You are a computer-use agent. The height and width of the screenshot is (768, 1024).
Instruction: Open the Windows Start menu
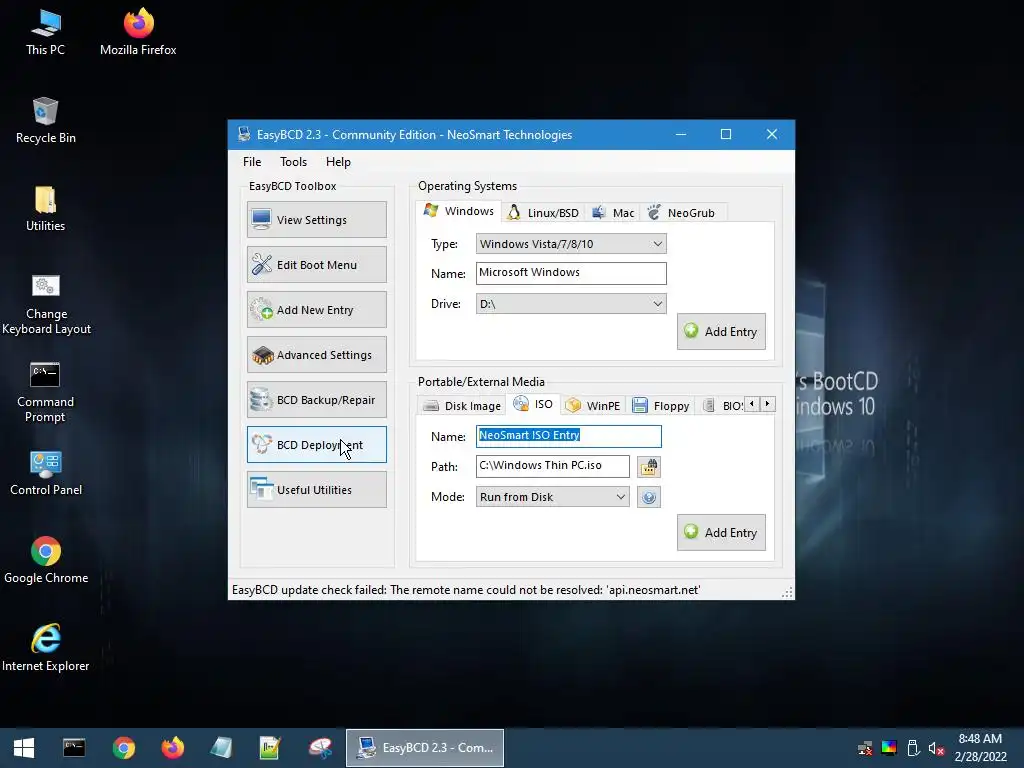24,748
